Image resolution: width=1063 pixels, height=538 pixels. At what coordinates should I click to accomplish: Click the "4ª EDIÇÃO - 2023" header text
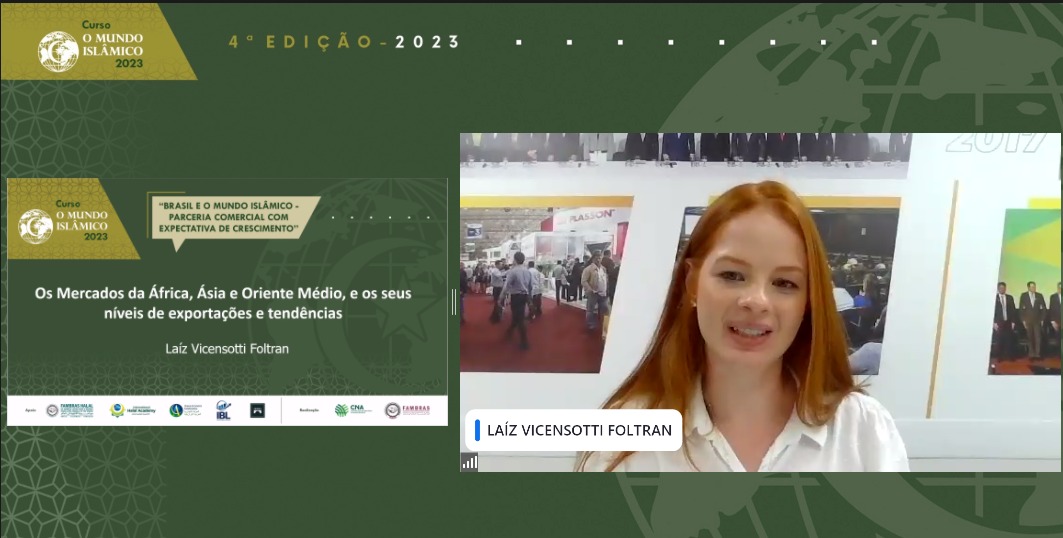(x=344, y=42)
